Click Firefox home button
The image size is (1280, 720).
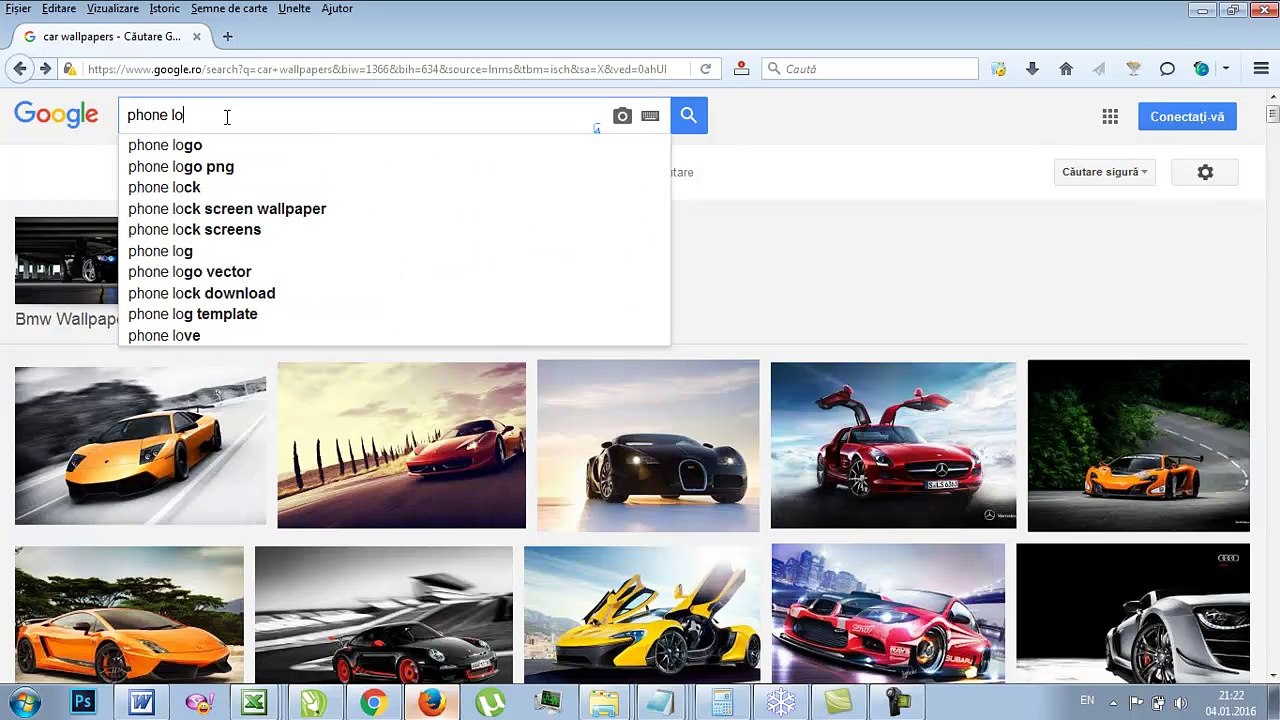(1066, 69)
